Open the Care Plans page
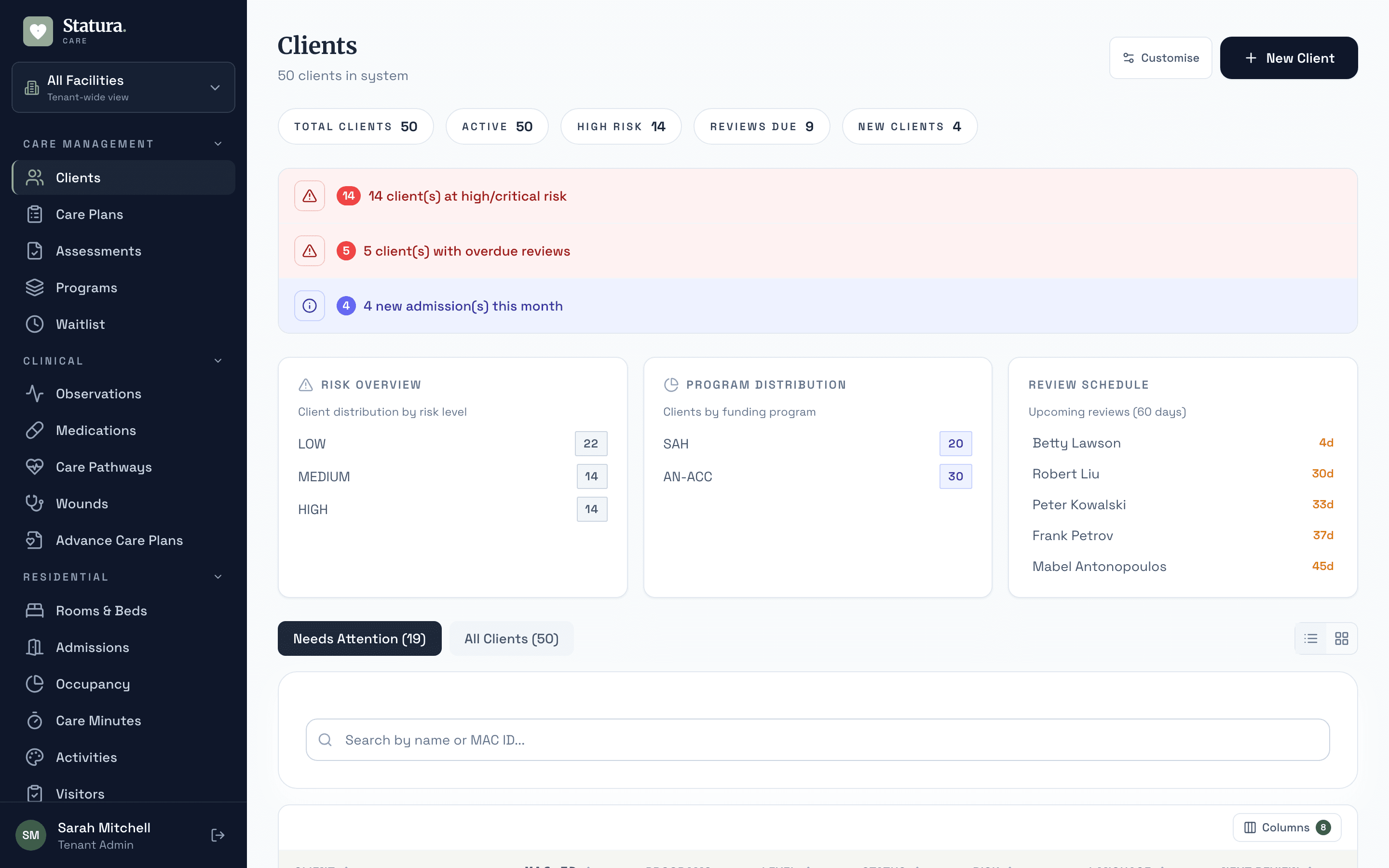This screenshot has height=868, width=1389. pyautogui.click(x=90, y=214)
